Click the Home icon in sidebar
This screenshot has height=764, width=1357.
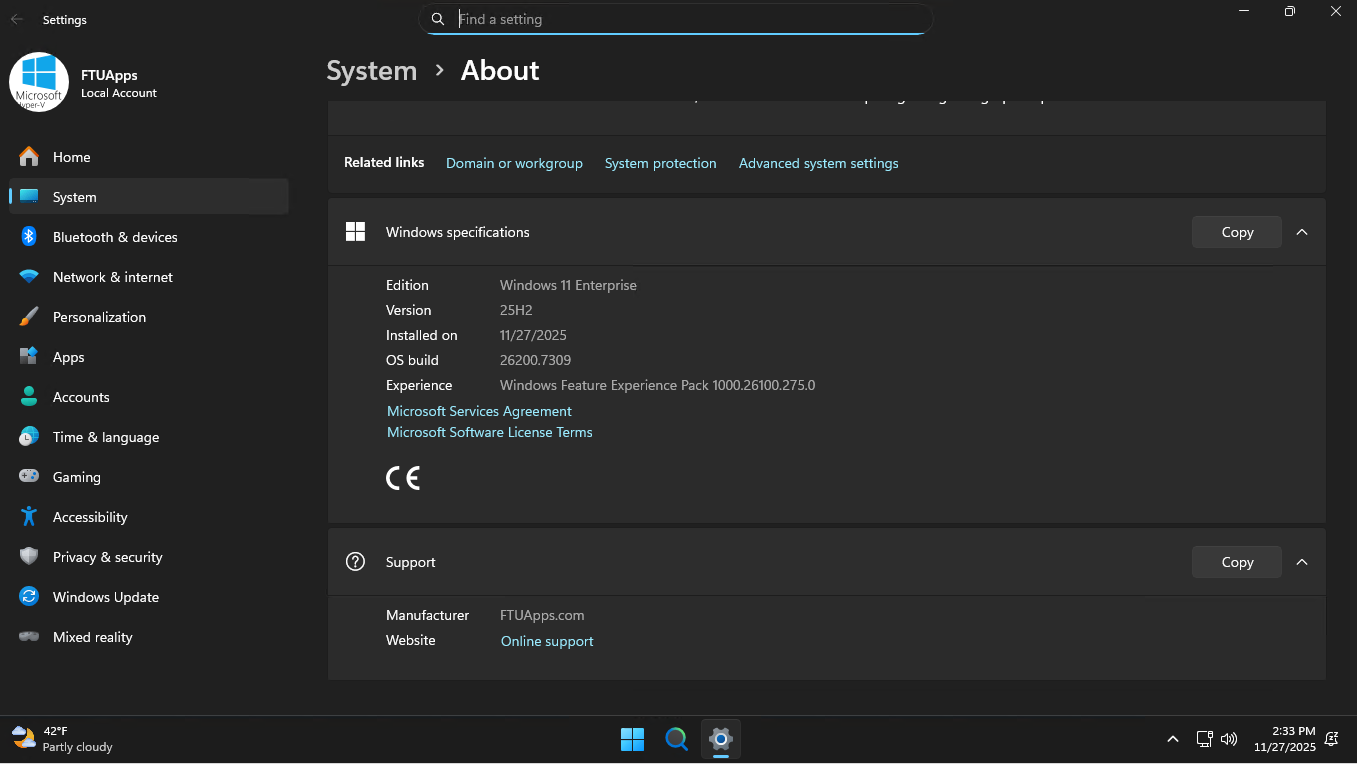click(x=29, y=157)
